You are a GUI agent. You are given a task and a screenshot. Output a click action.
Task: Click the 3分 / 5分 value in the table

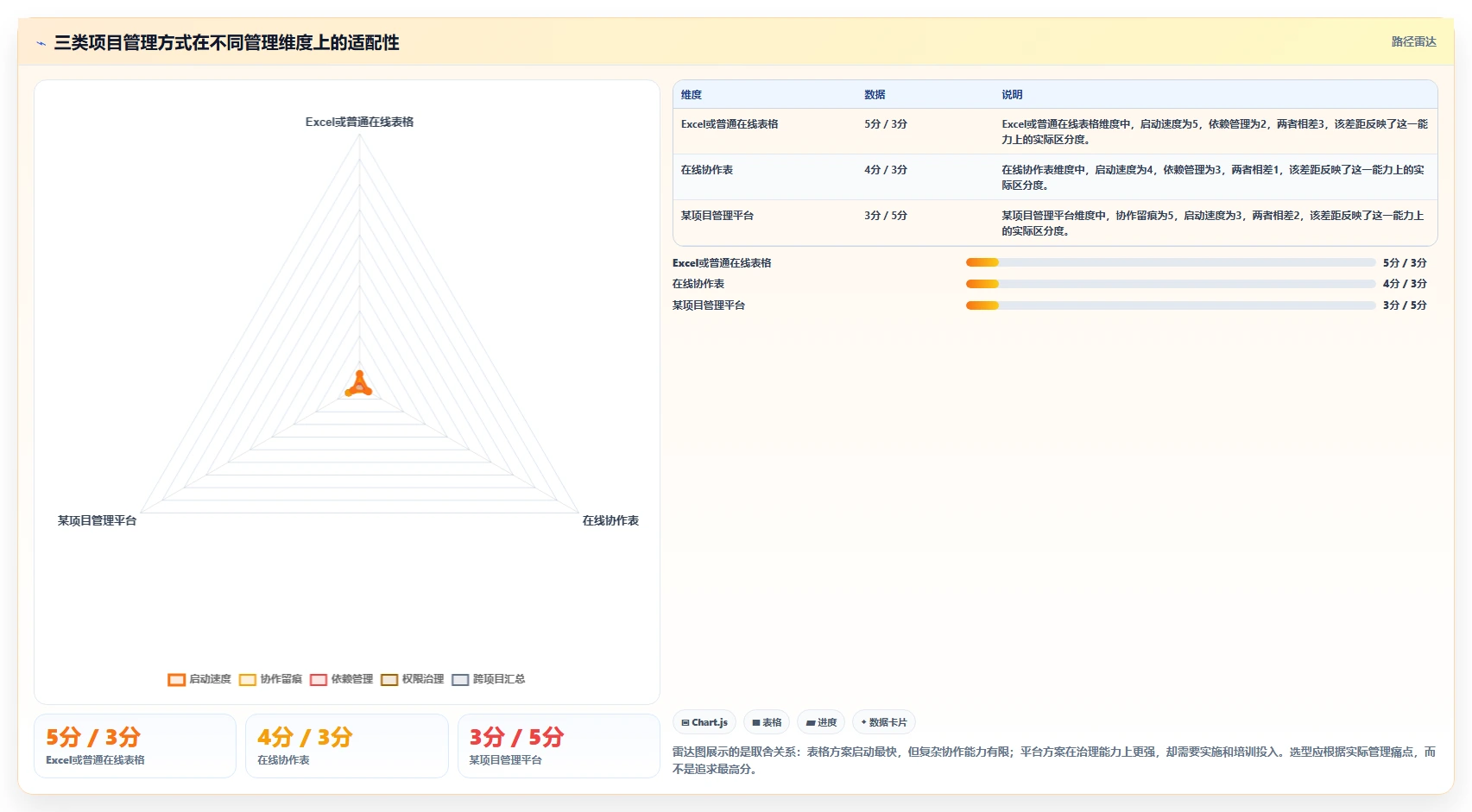pos(886,216)
